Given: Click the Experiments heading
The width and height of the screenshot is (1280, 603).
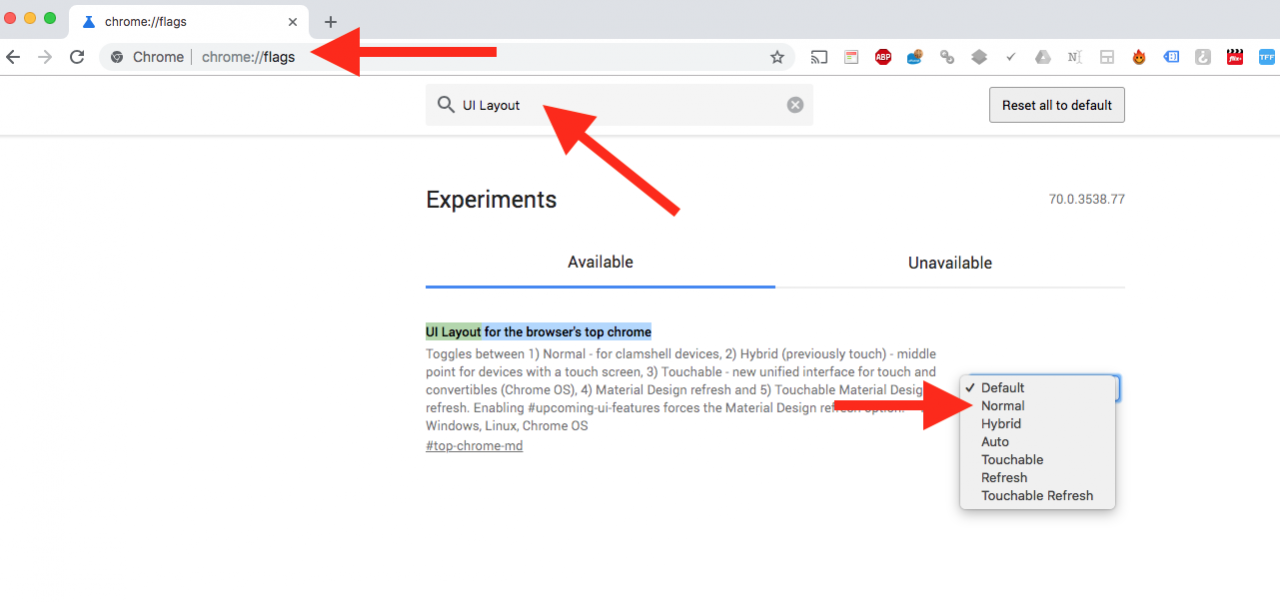Looking at the screenshot, I should [x=491, y=200].
